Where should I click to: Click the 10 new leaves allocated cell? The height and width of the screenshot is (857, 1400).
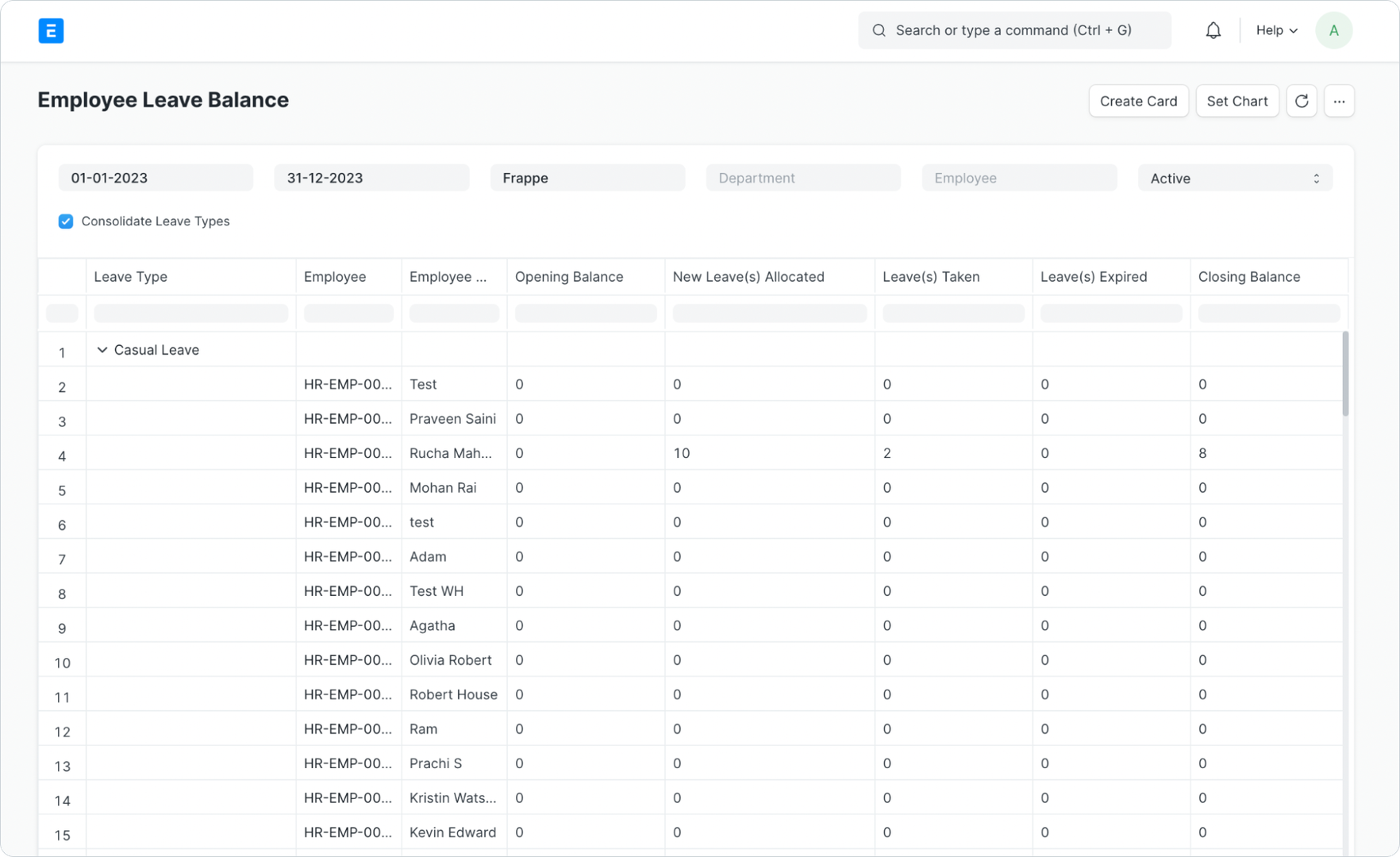(770, 453)
